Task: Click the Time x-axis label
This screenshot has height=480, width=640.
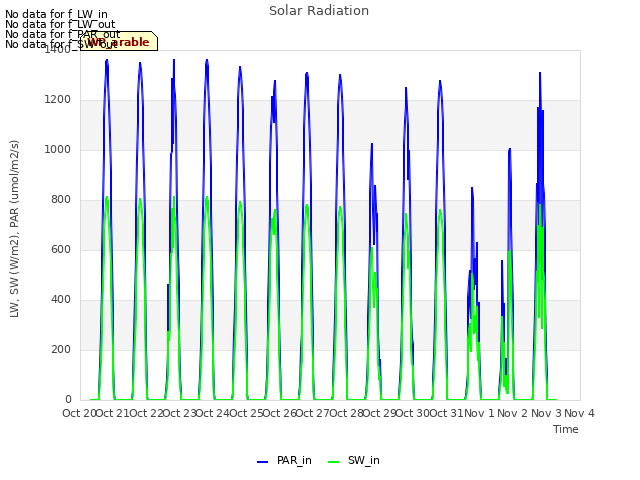Action: pos(566,429)
